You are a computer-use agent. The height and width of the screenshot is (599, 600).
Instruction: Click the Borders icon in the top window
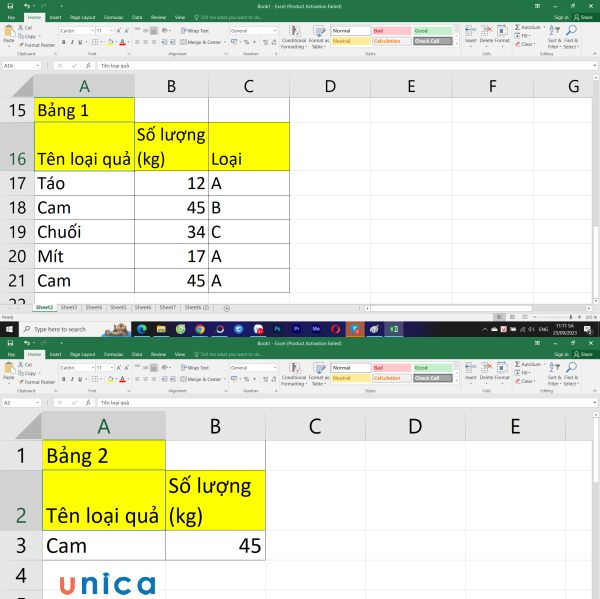pos(95,42)
